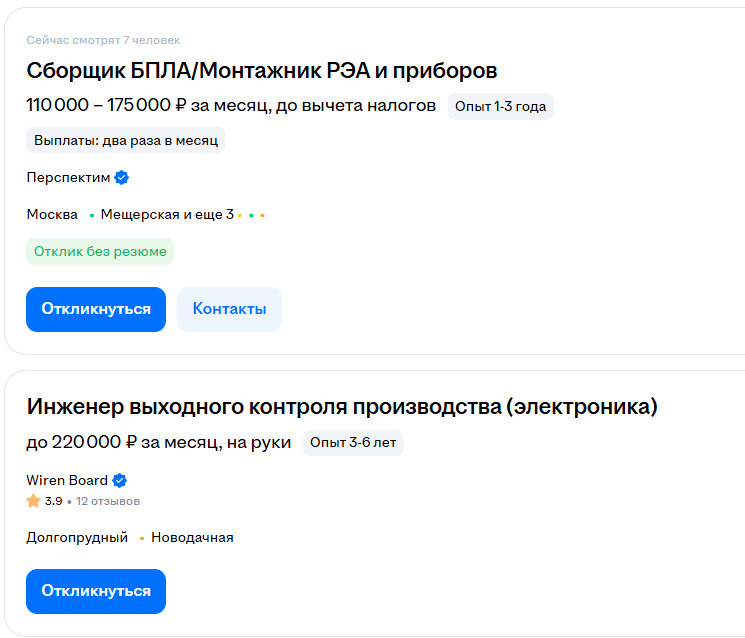745x638 pixels.
Task: Click the Перспектим company name
Action: (x=68, y=178)
